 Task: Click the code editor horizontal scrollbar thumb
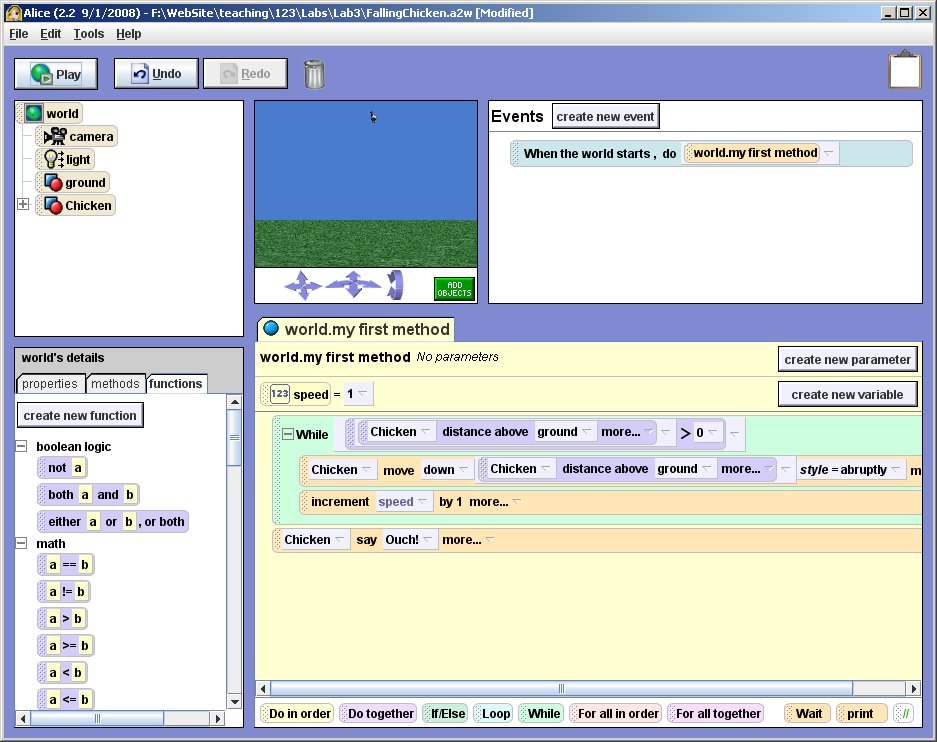point(561,688)
